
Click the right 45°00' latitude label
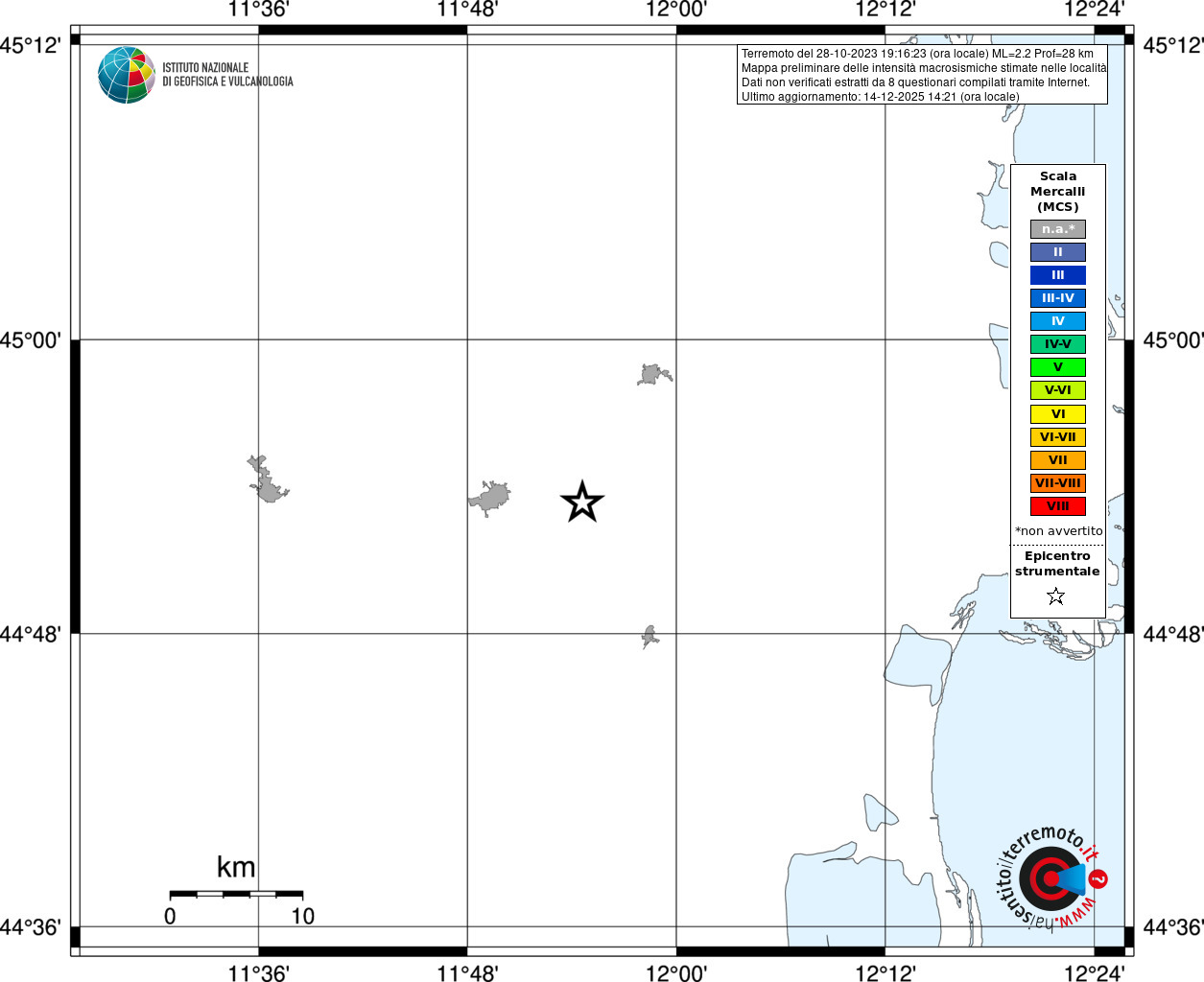[1173, 339]
